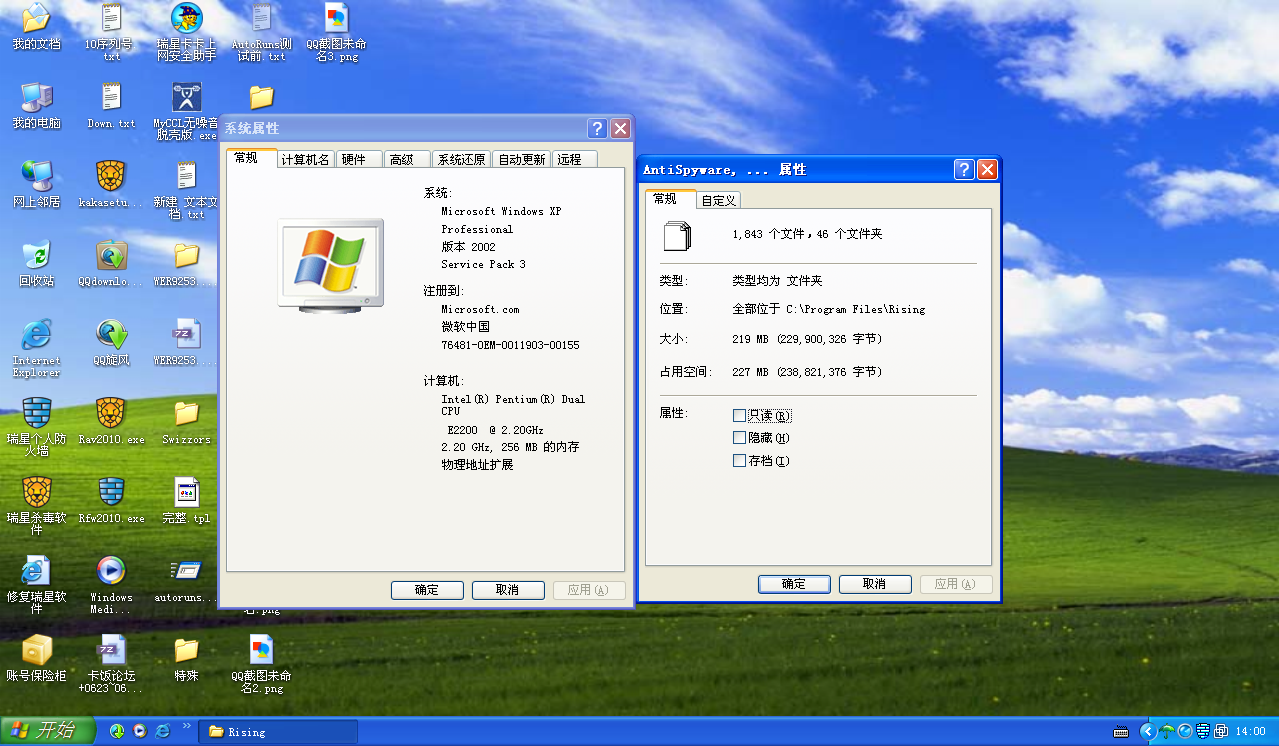Open the 自定义 tab in AntiSpyware properties

718,200
